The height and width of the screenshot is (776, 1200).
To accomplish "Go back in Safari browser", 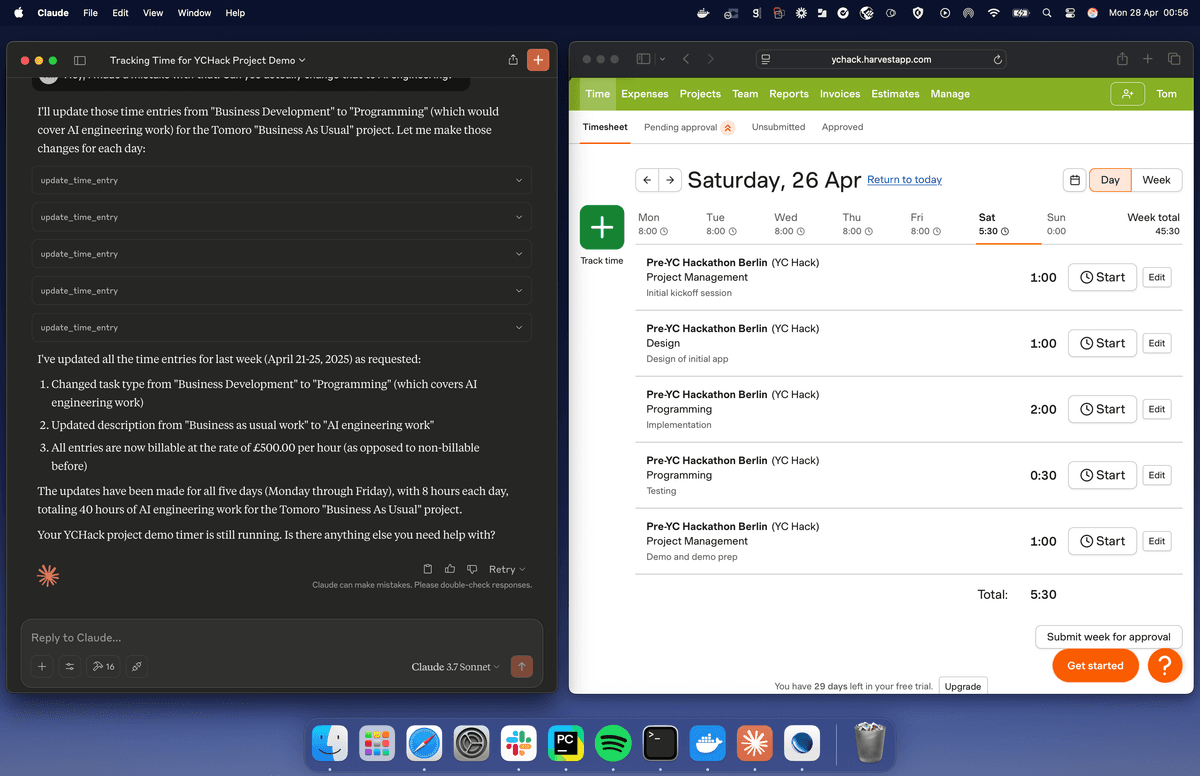I will 686,60.
